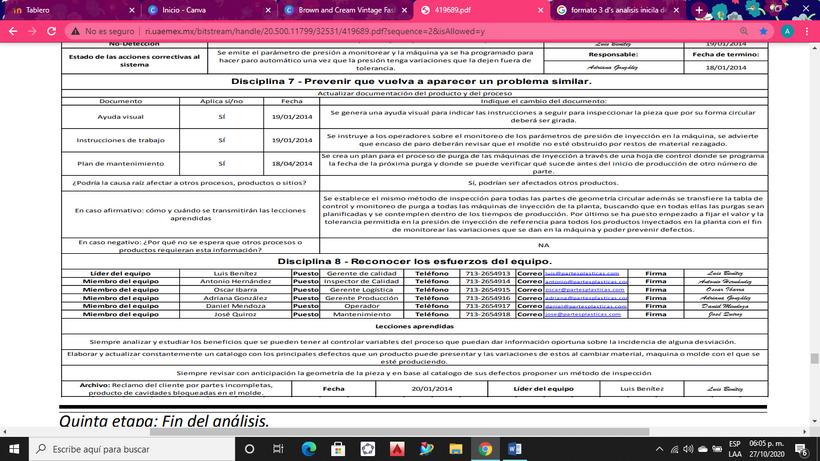Launch Microsoft Edge from the taskbar
Viewport: 820px width, 461px height.
pyautogui.click(x=309, y=449)
